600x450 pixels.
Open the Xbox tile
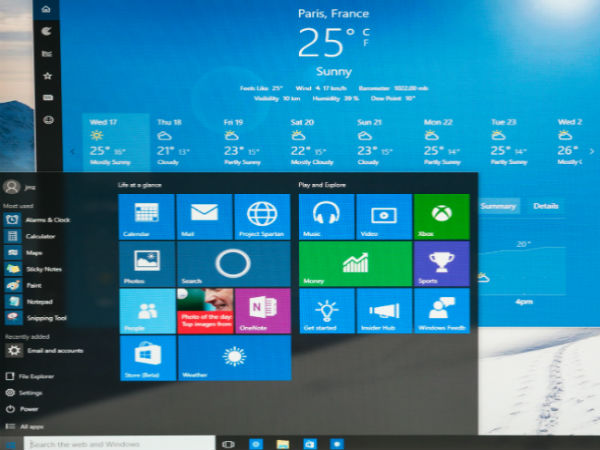(441, 216)
